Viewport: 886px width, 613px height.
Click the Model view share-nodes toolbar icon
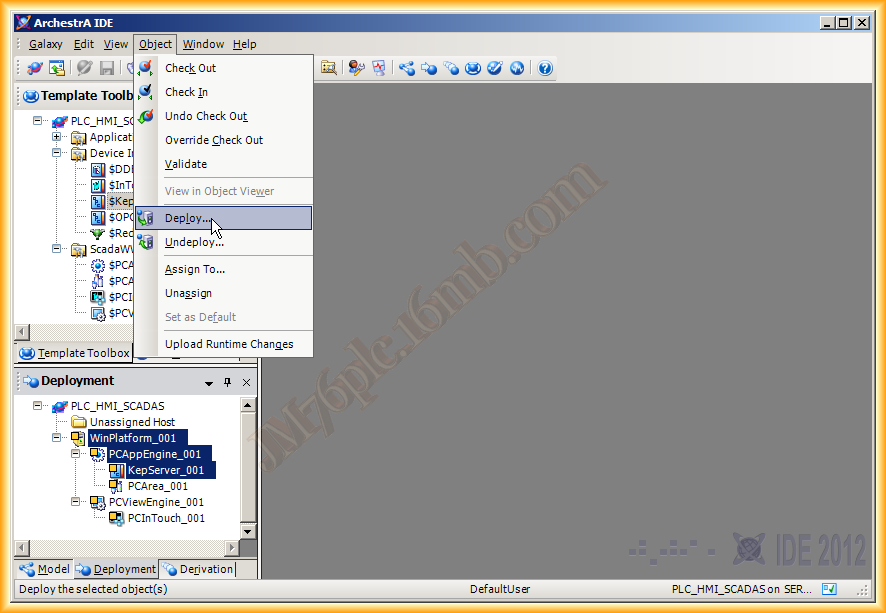click(406, 68)
